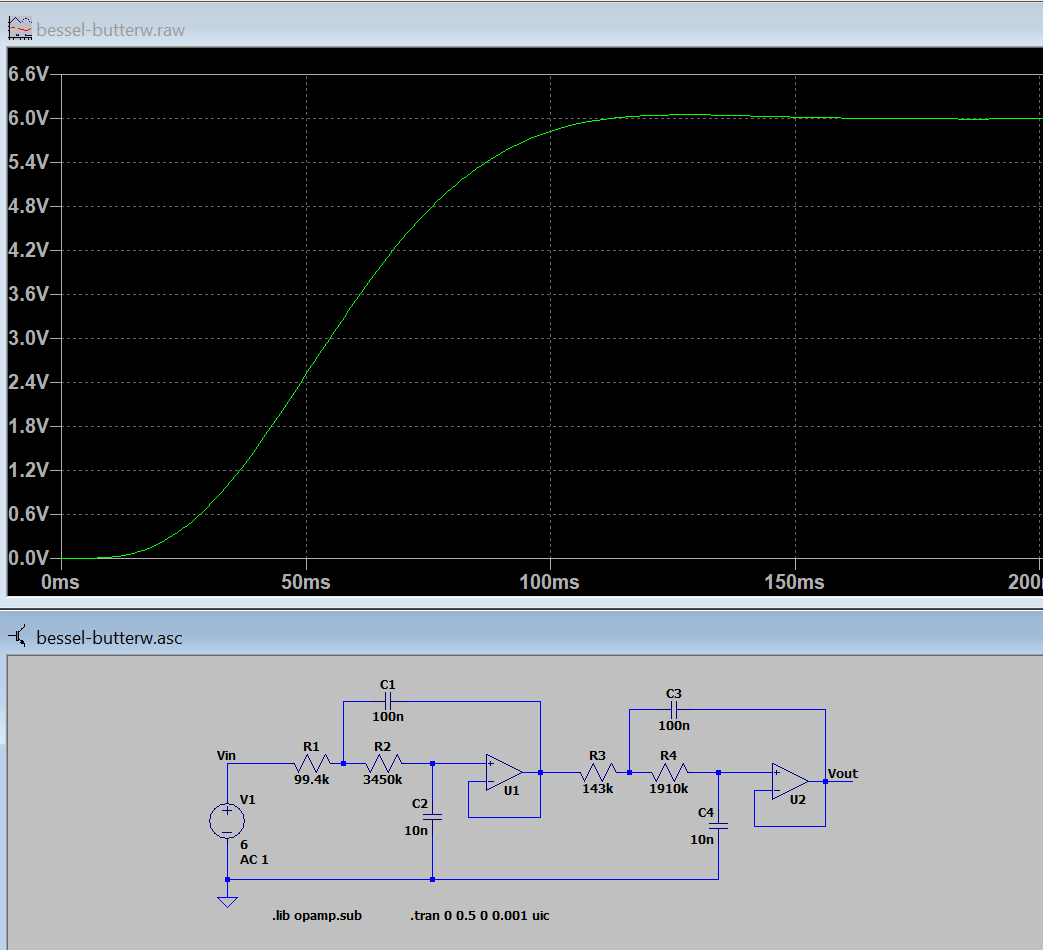This screenshot has height=950, width=1043.
Task: Click the 4.8V axis label
Action: pyautogui.click(x=28, y=206)
